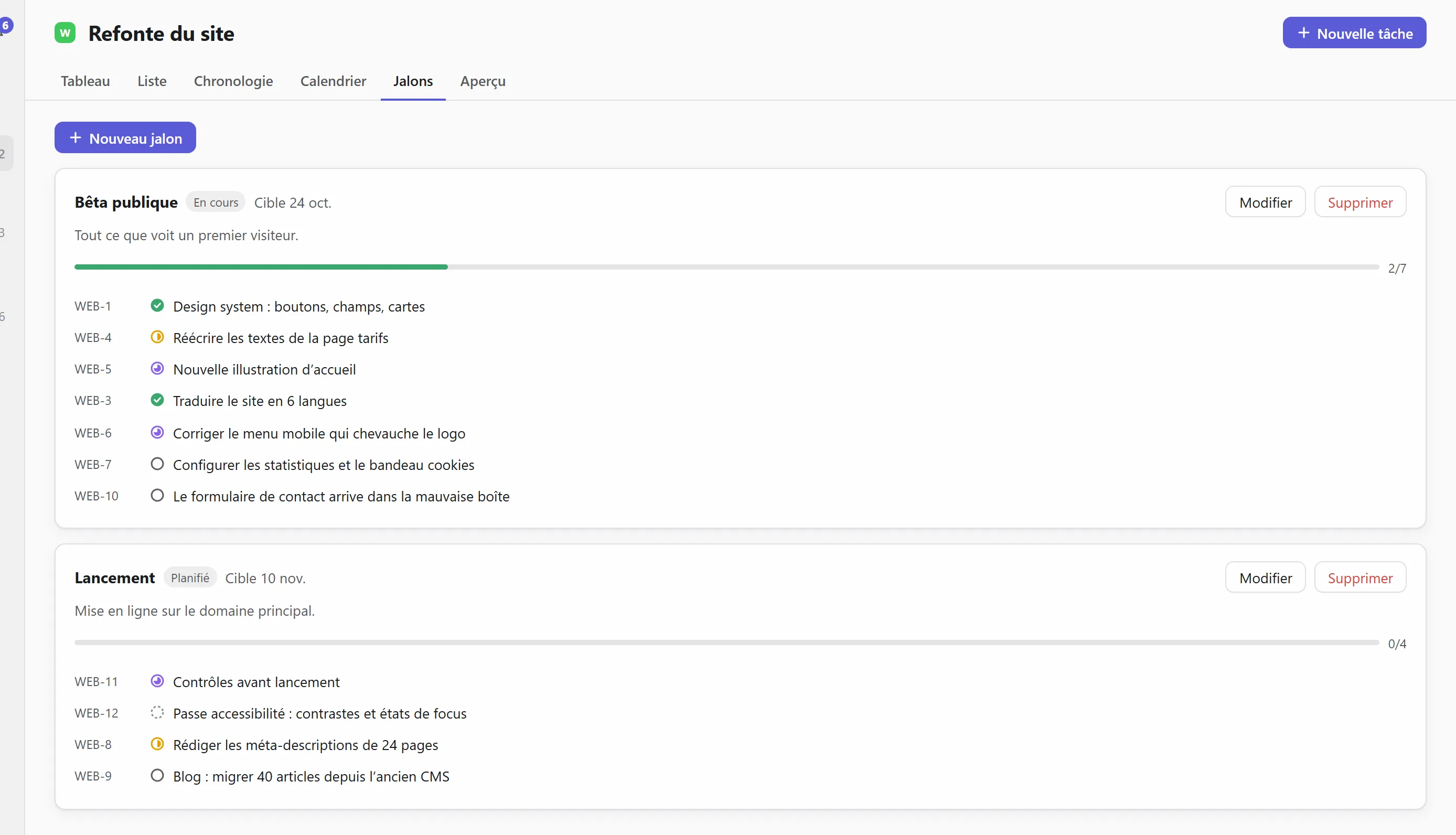
Task: Click the notification badge showing 6
Action: click(6, 25)
